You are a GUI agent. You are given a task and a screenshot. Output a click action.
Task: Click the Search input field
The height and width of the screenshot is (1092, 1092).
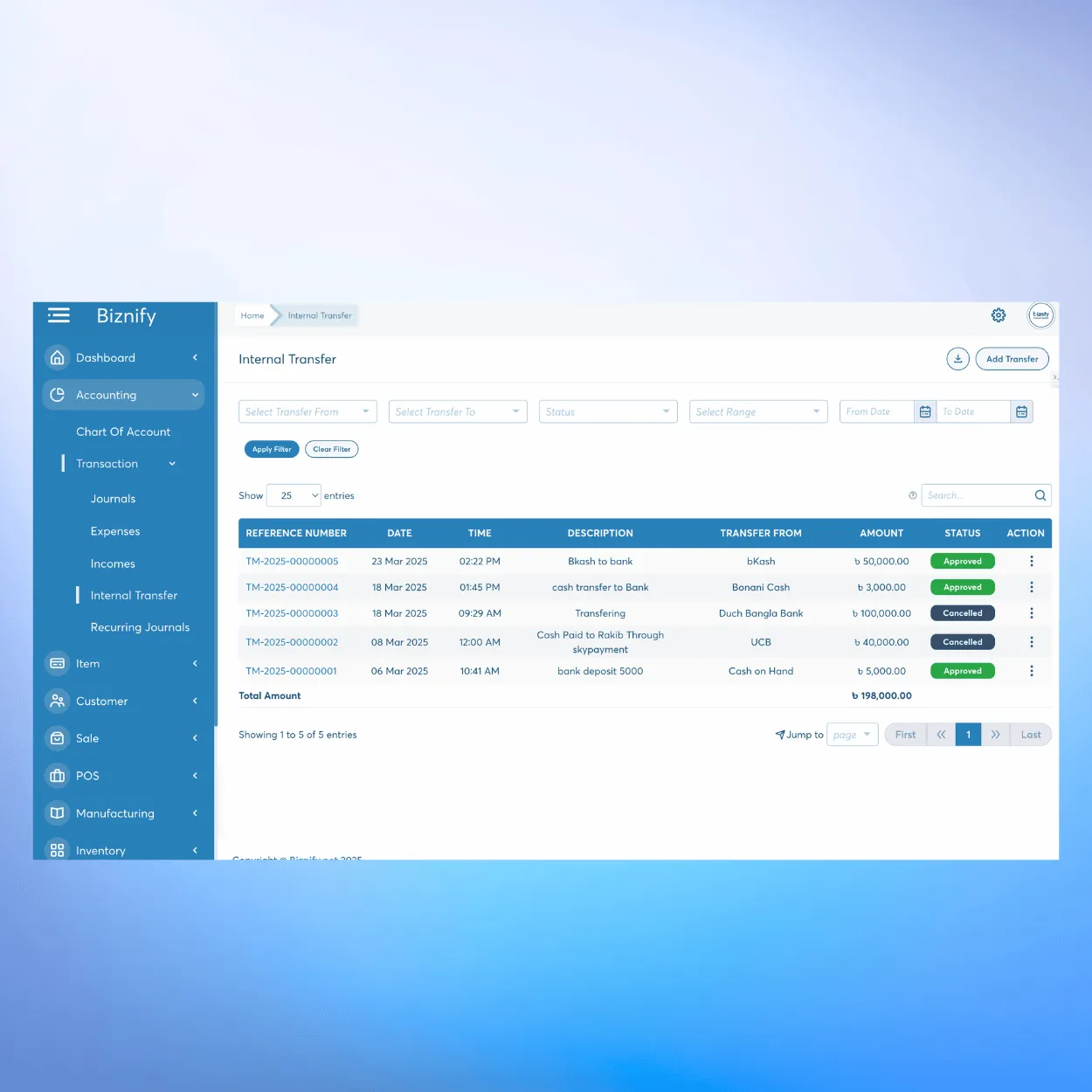pos(977,495)
